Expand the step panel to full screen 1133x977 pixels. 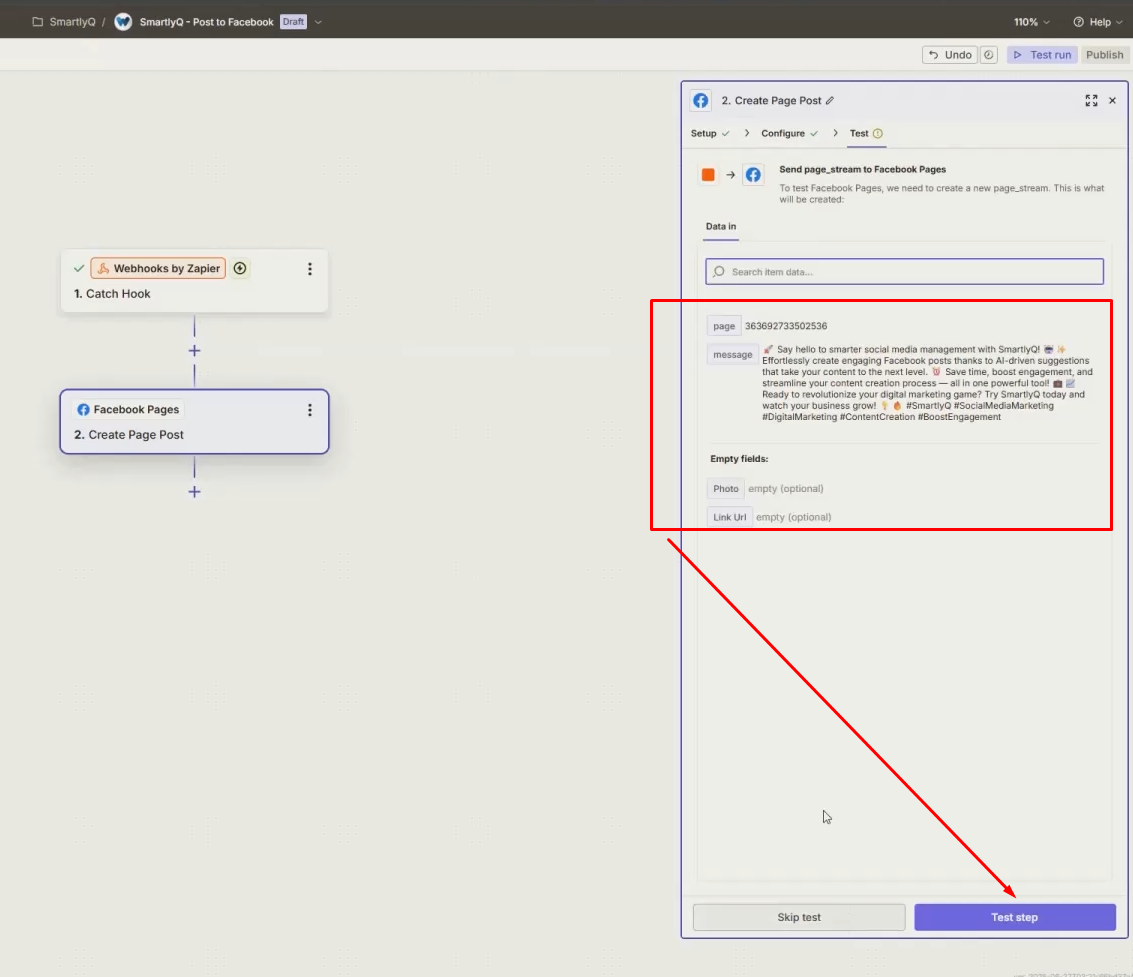[1091, 100]
